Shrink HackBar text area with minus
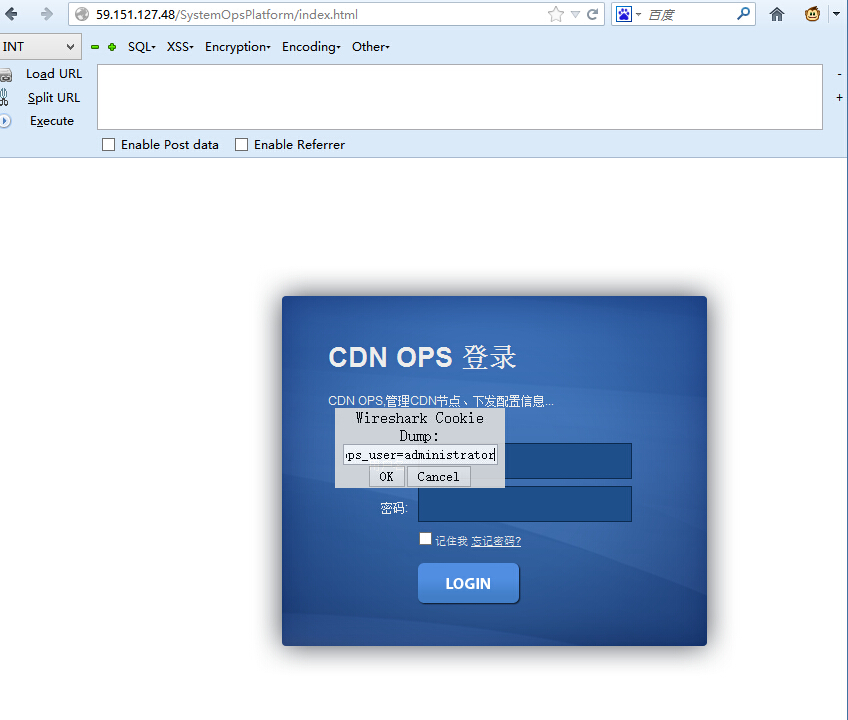848x720 pixels. (x=839, y=74)
